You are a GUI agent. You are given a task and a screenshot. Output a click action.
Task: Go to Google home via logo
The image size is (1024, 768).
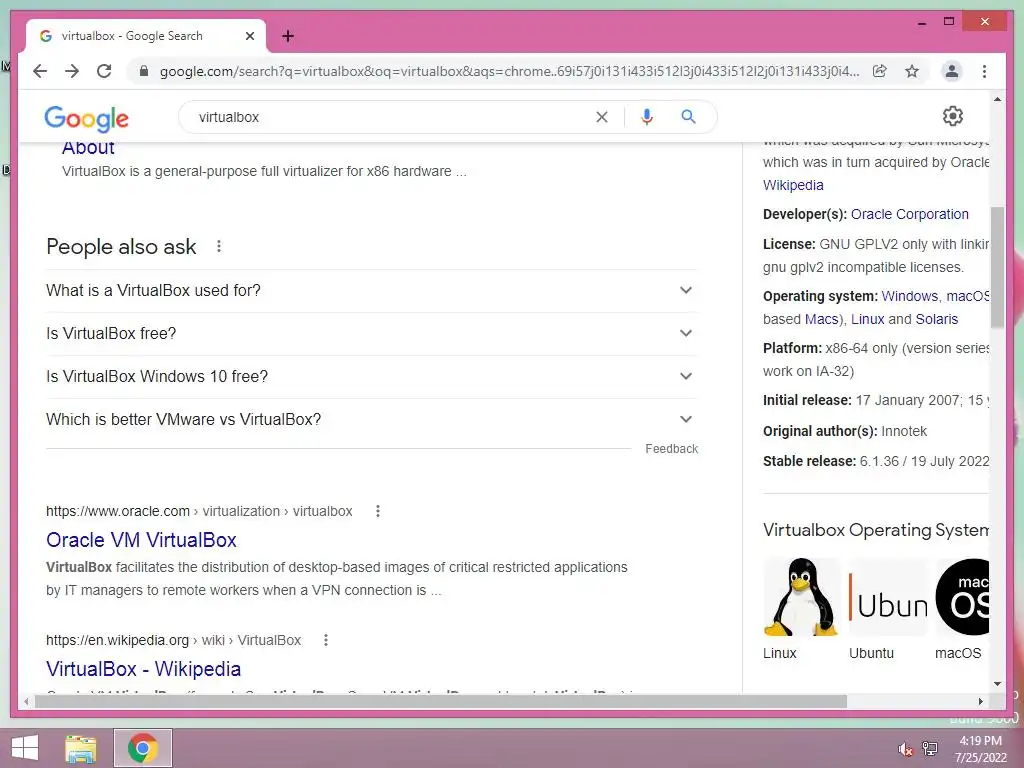[86, 118]
